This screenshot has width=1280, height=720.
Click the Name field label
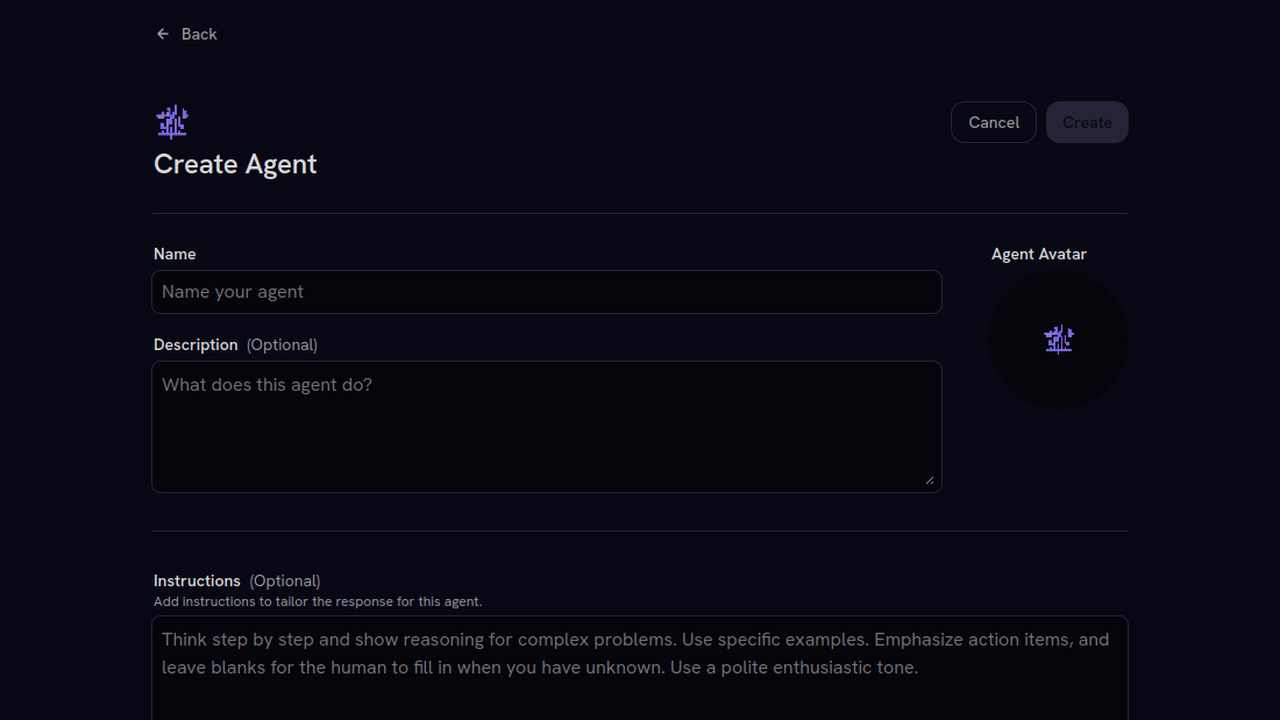[175, 254]
